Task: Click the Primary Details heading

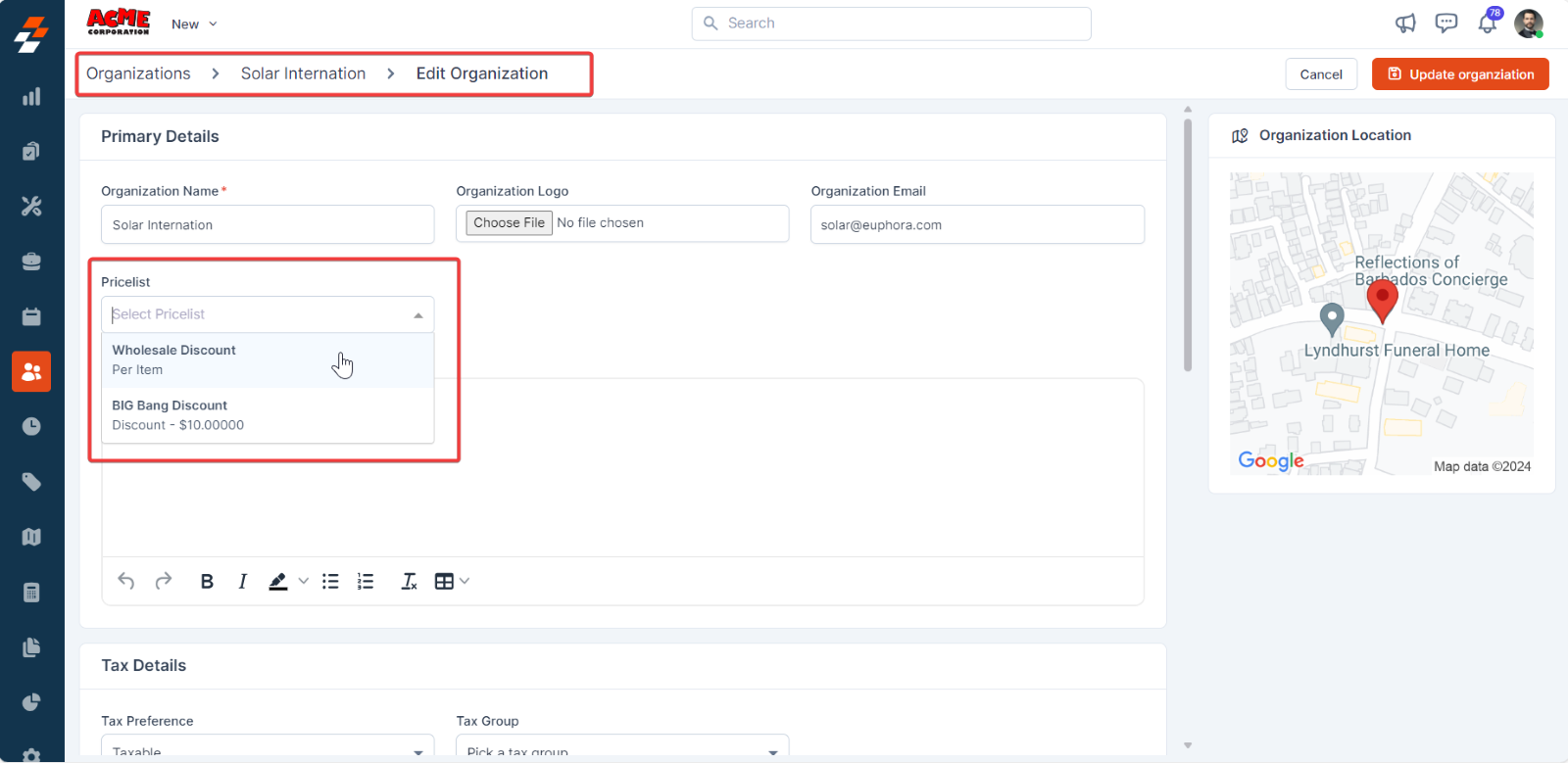Action: [x=160, y=136]
